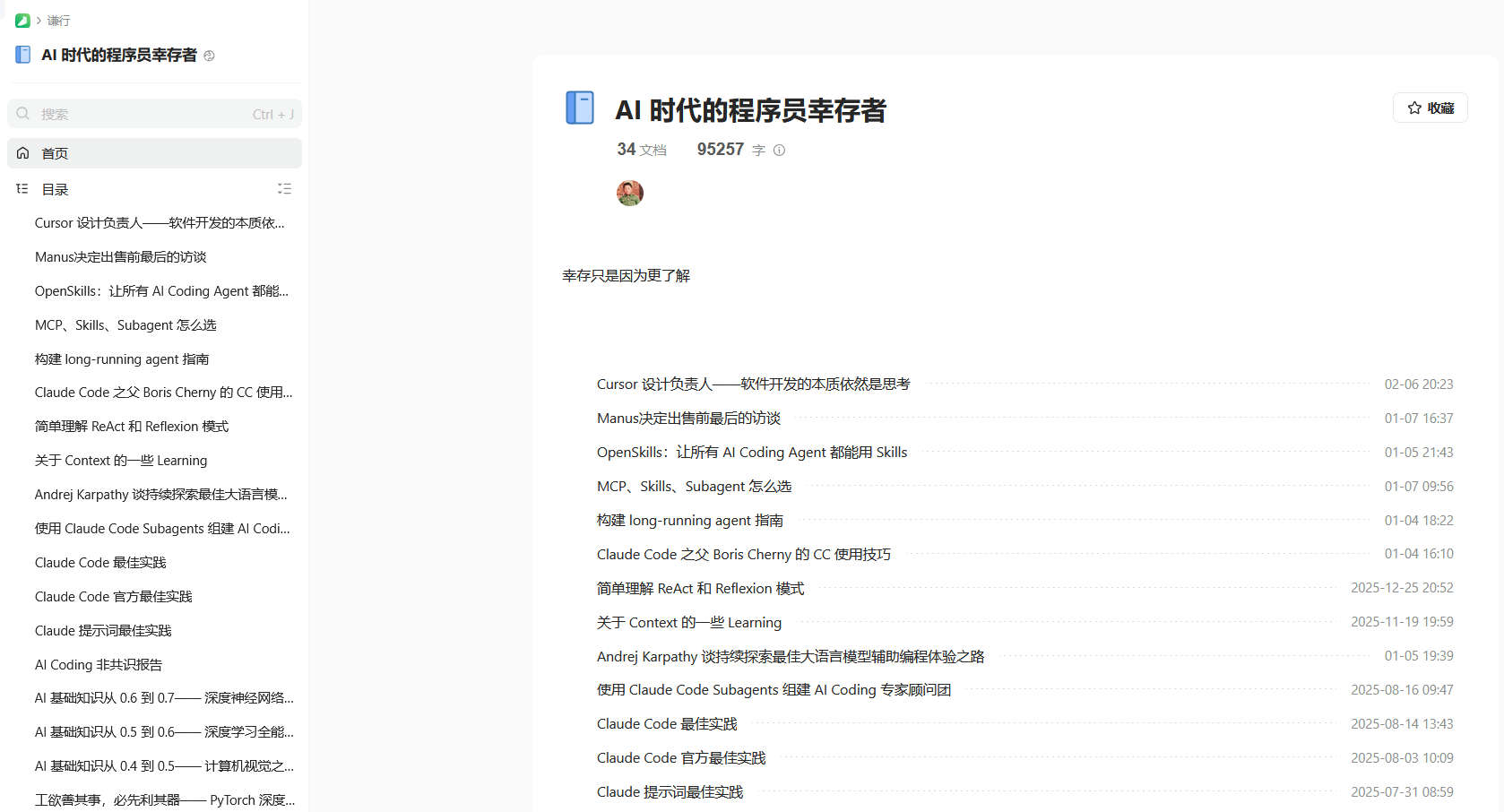Click the magnifier search icon

coord(23,114)
